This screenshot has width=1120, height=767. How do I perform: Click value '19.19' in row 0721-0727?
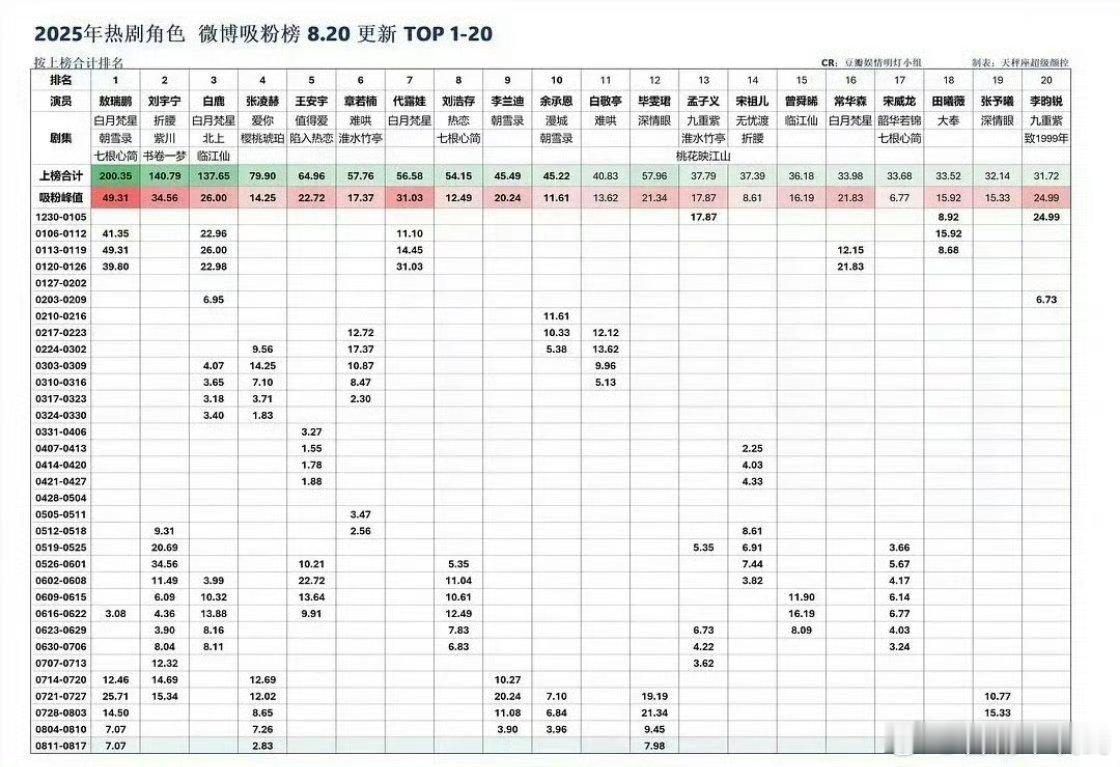[654, 696]
